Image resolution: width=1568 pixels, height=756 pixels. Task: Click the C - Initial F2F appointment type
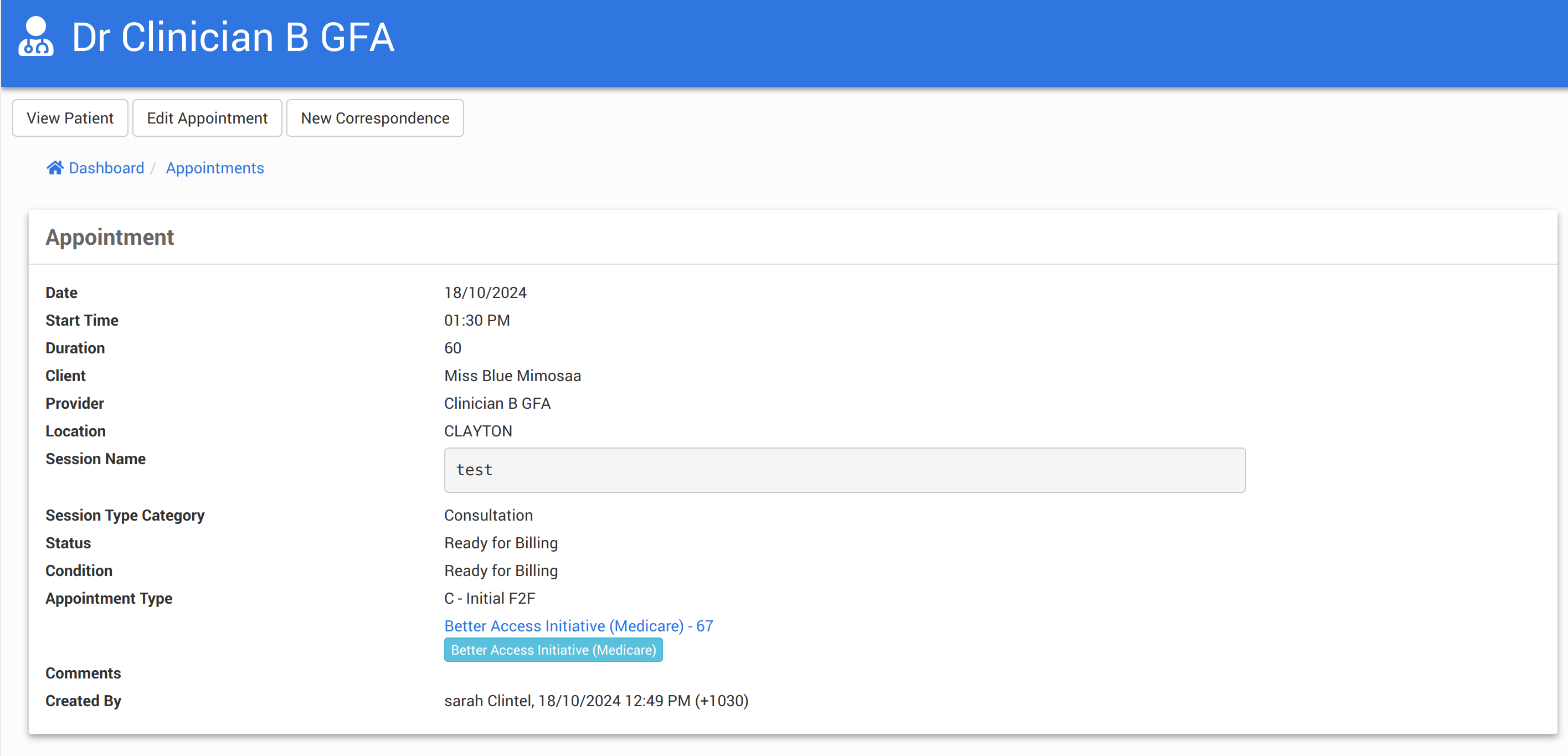pos(490,598)
